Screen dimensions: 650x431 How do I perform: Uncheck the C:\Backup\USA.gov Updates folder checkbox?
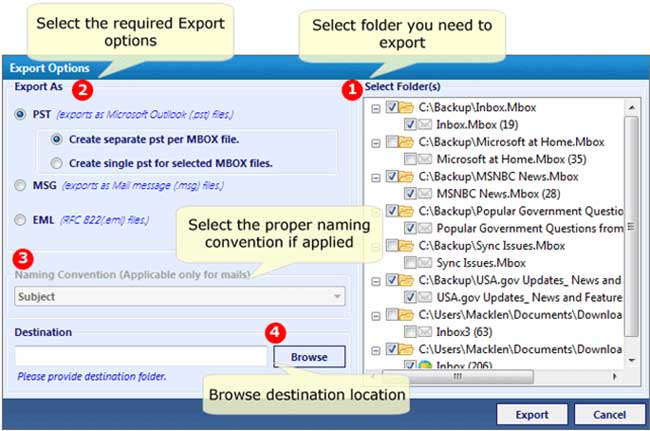(392, 280)
